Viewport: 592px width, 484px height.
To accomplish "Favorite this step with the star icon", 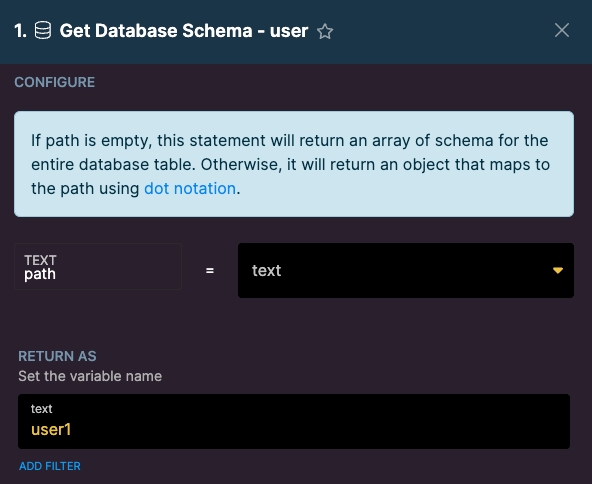I will (325, 31).
